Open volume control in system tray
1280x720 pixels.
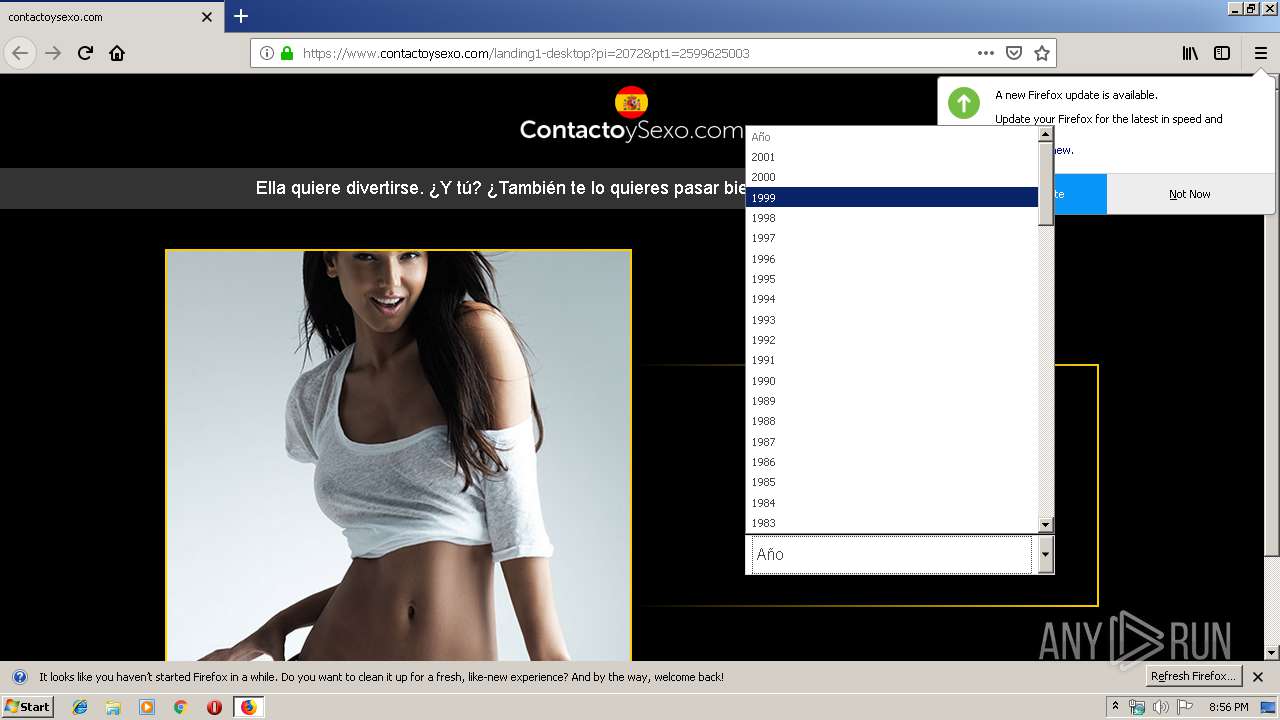[1160, 707]
